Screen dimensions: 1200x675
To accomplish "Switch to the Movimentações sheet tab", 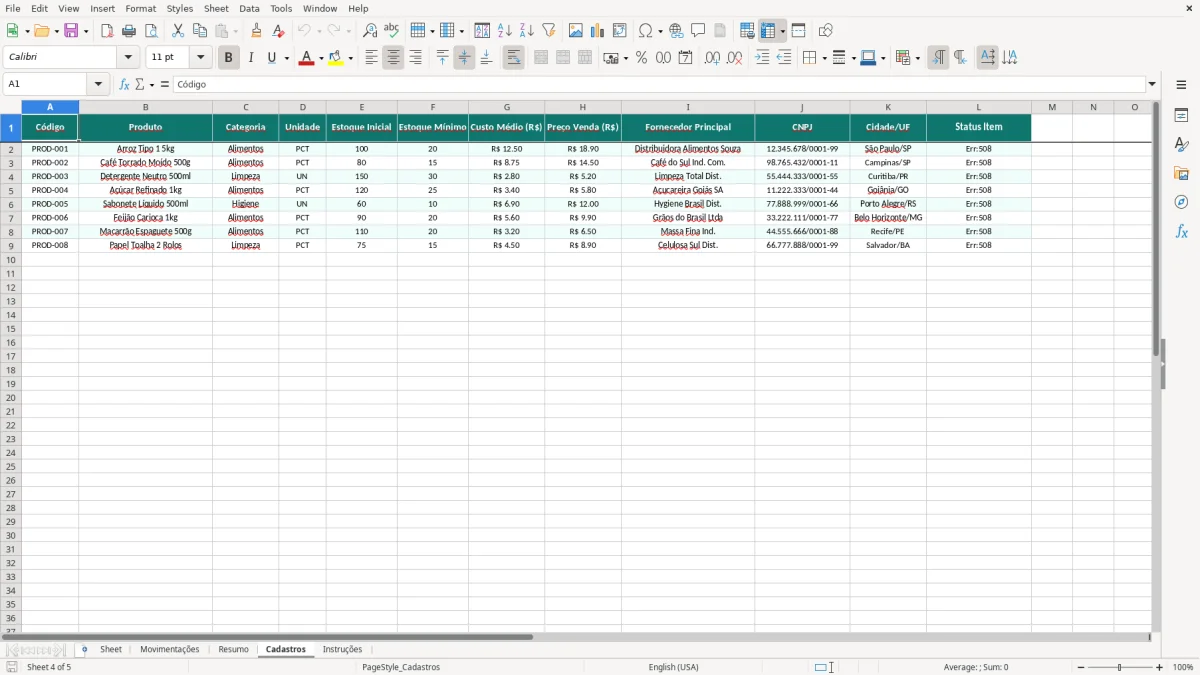I will 169,649.
